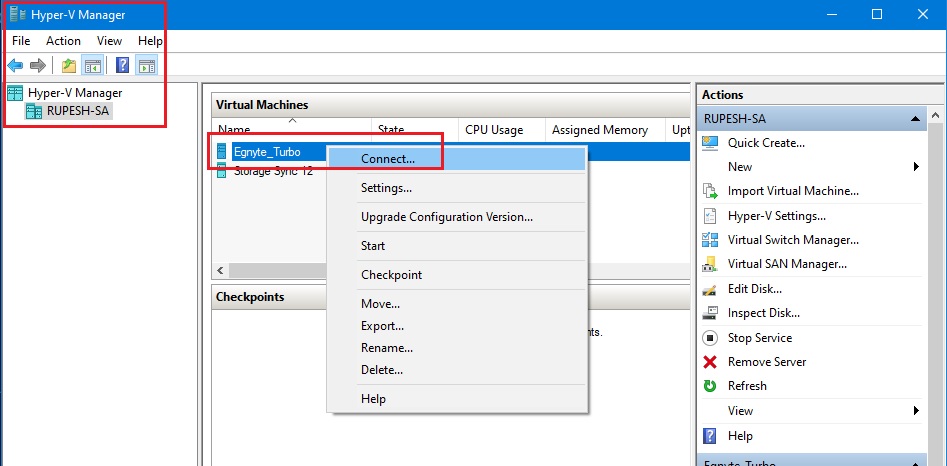Sort by State column header
Image resolution: width=947 pixels, height=466 pixels.
point(414,129)
